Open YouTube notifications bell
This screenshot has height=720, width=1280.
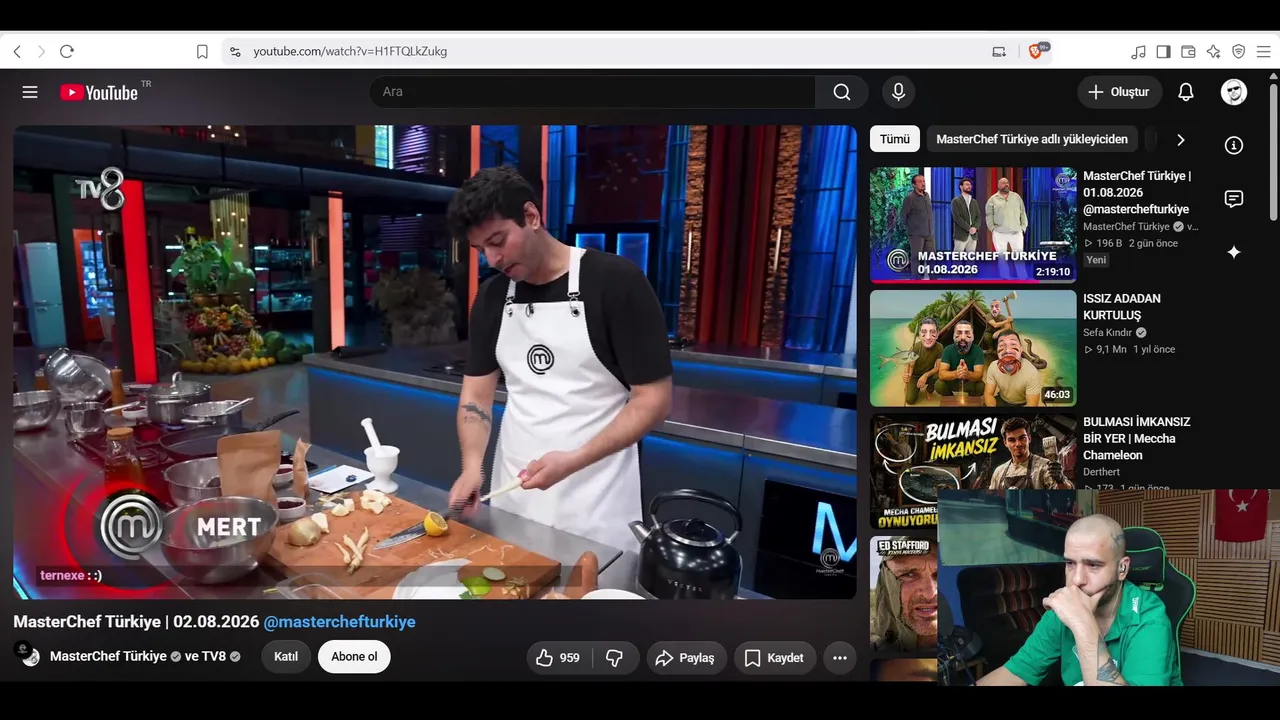tap(1186, 92)
